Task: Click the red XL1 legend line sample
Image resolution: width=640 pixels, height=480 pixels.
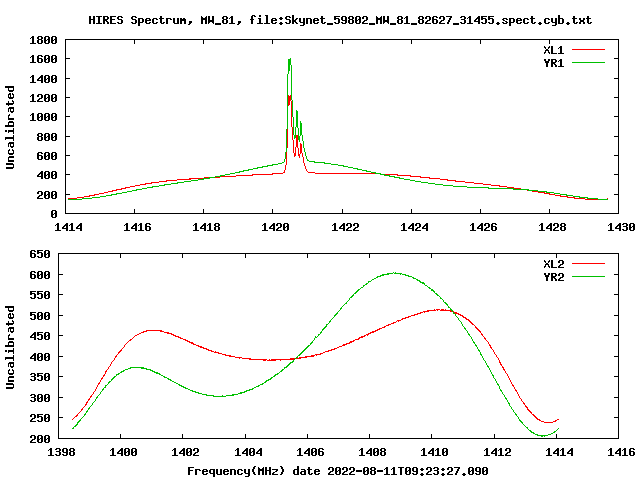Action: pyautogui.click(x=588, y=50)
